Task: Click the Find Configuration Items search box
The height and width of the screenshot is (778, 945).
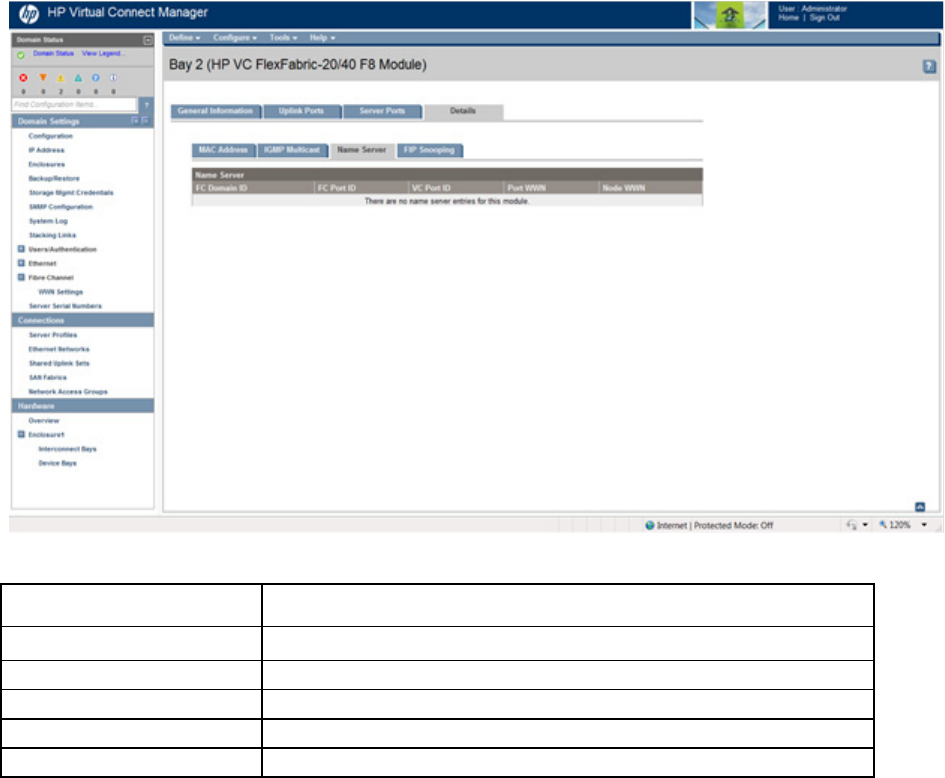Action: 74,105
